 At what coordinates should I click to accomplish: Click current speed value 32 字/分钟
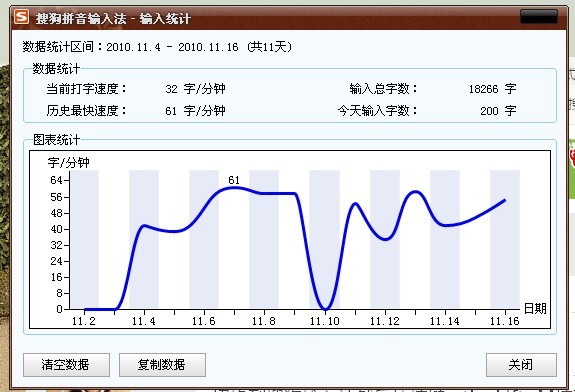(195, 89)
